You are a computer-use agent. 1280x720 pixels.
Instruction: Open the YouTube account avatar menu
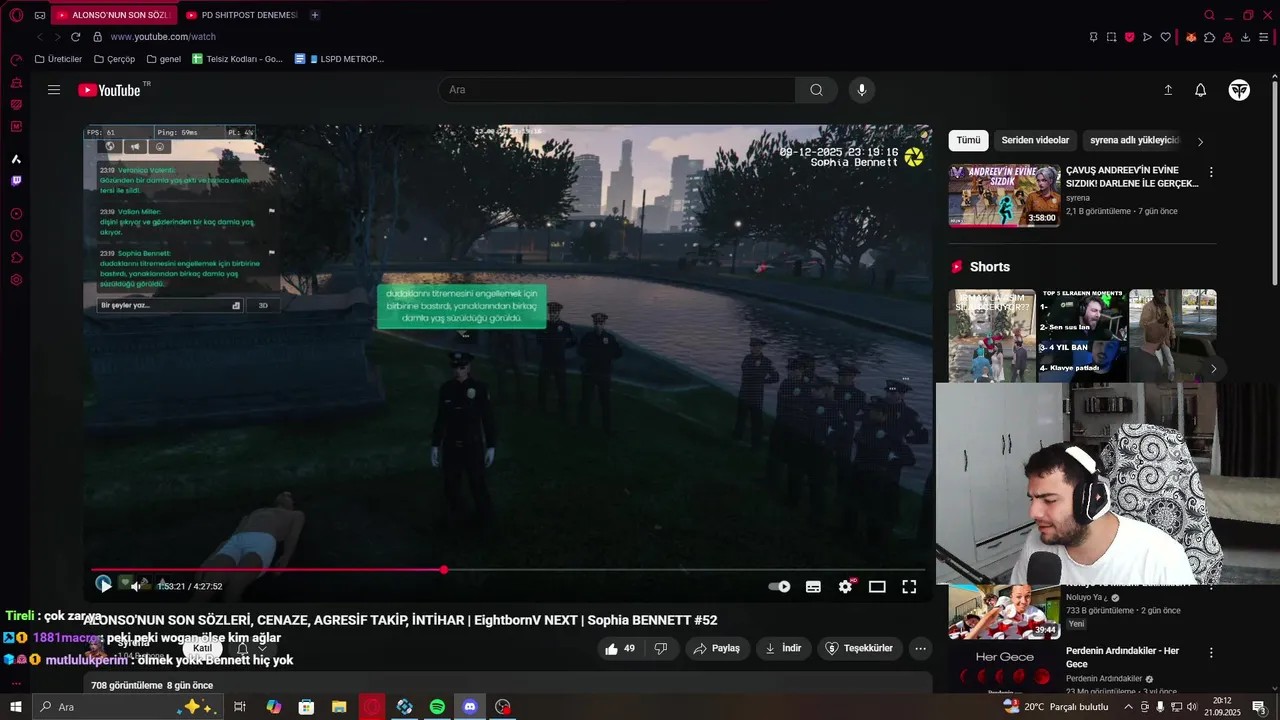(x=1240, y=90)
